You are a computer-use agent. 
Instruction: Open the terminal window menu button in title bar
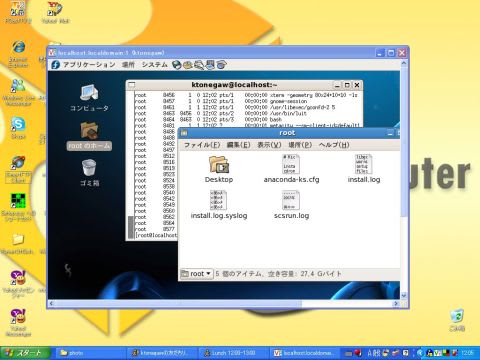coord(132,85)
